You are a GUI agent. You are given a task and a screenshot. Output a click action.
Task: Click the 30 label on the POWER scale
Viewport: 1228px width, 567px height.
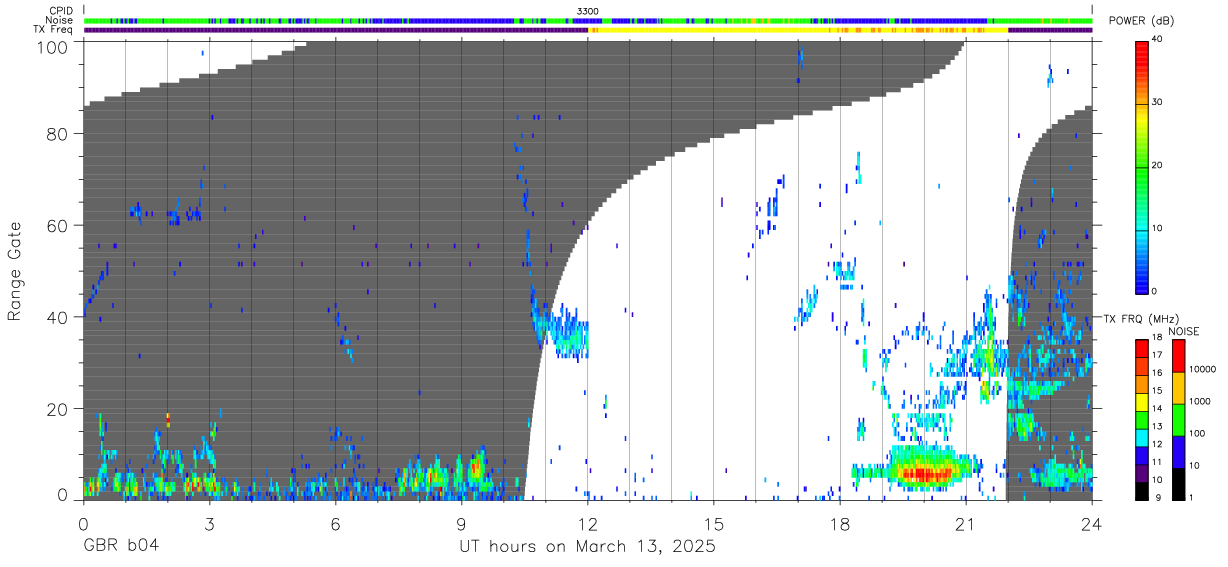1158,103
